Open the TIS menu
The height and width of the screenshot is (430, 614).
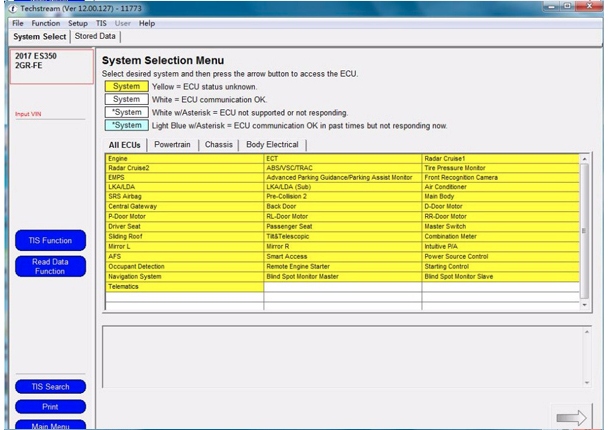101,23
